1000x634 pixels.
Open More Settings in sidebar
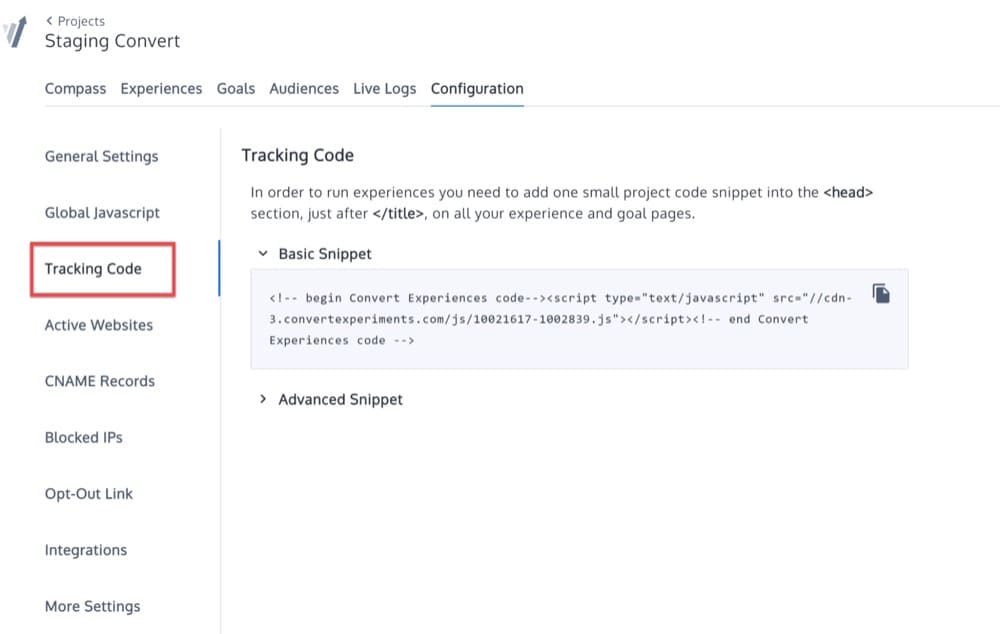click(92, 606)
